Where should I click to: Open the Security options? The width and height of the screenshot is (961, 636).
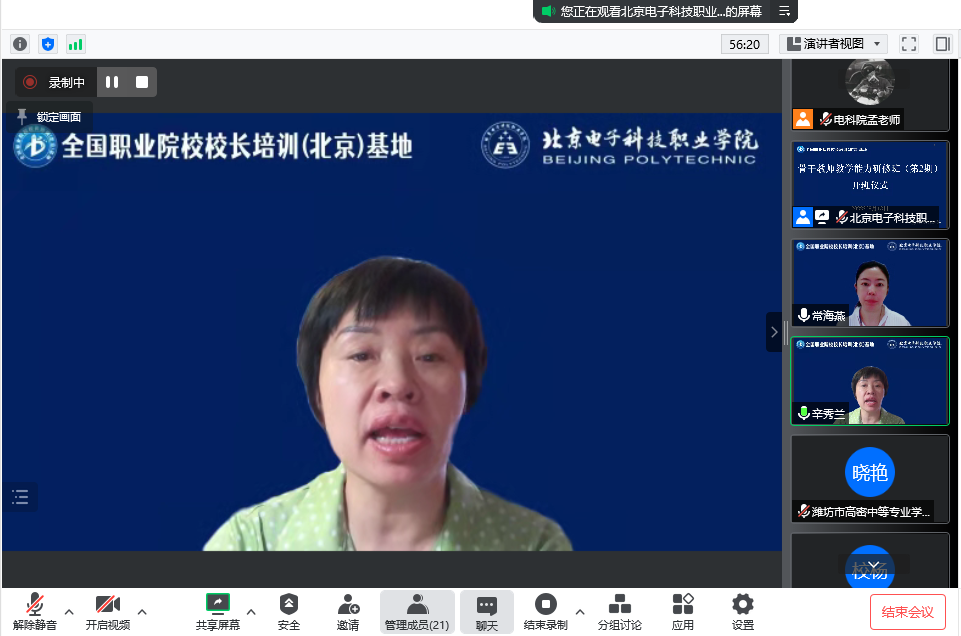pos(289,612)
